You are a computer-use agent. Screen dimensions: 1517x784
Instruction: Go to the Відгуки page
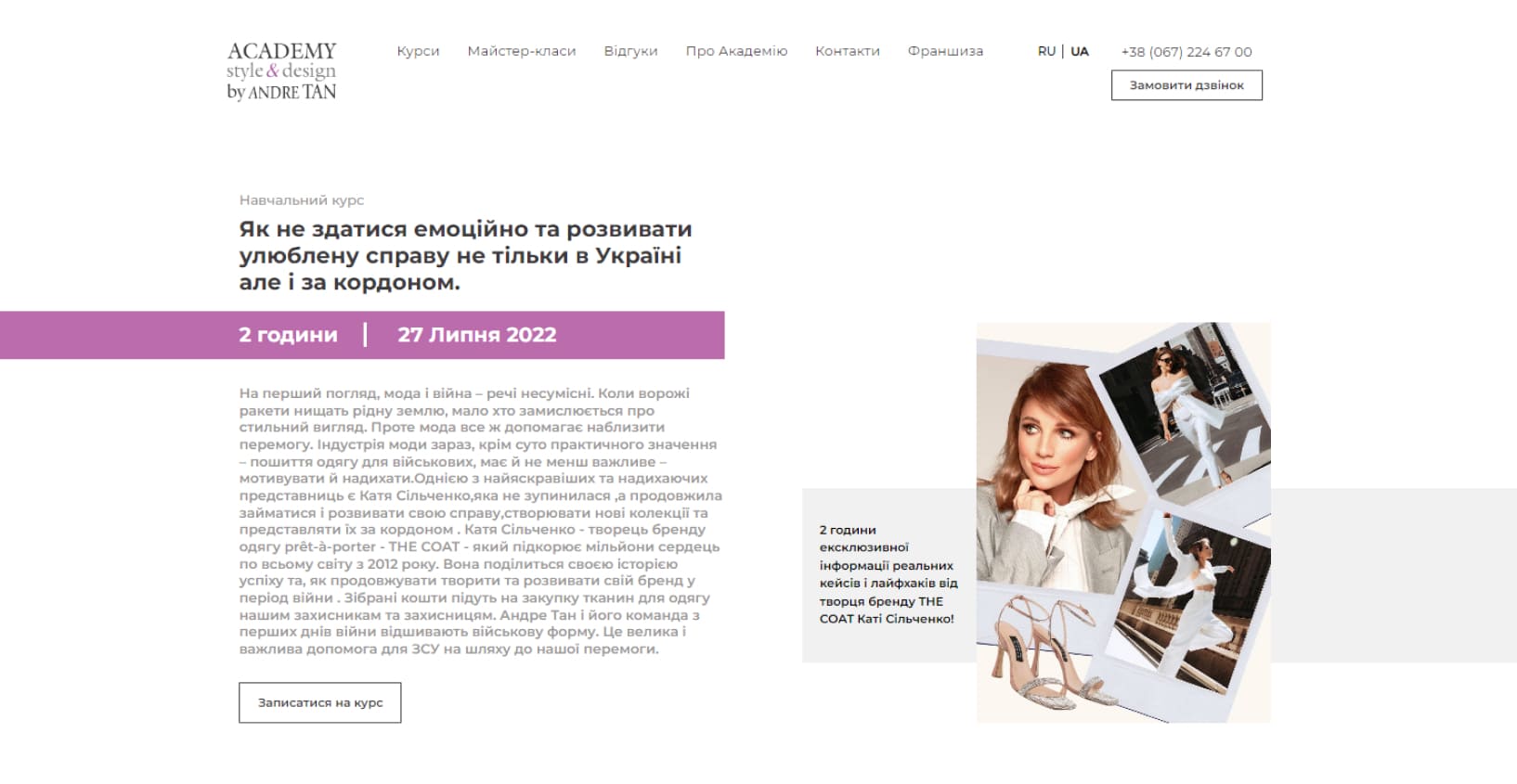coord(630,51)
